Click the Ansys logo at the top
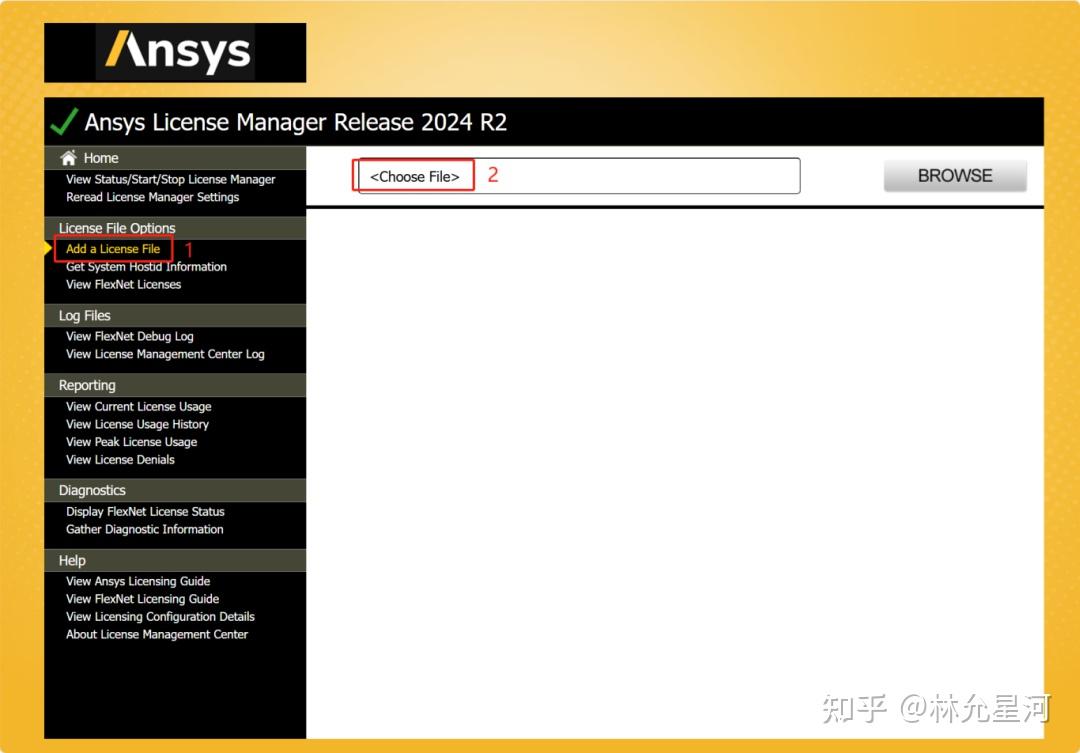The width and height of the screenshot is (1080, 753). tap(175, 52)
